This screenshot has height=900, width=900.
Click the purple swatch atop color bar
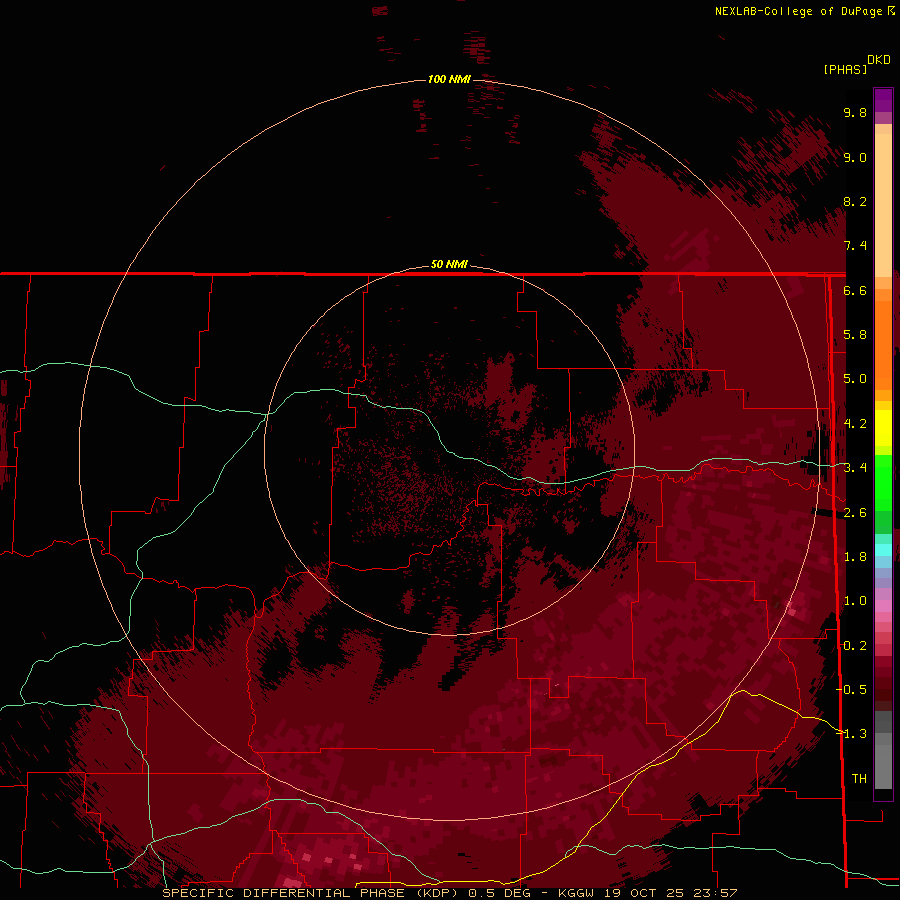883,101
